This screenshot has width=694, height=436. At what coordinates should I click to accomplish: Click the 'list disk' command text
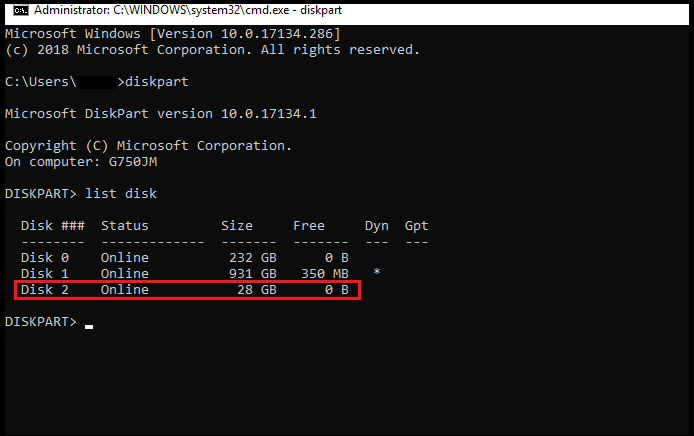[120, 193]
